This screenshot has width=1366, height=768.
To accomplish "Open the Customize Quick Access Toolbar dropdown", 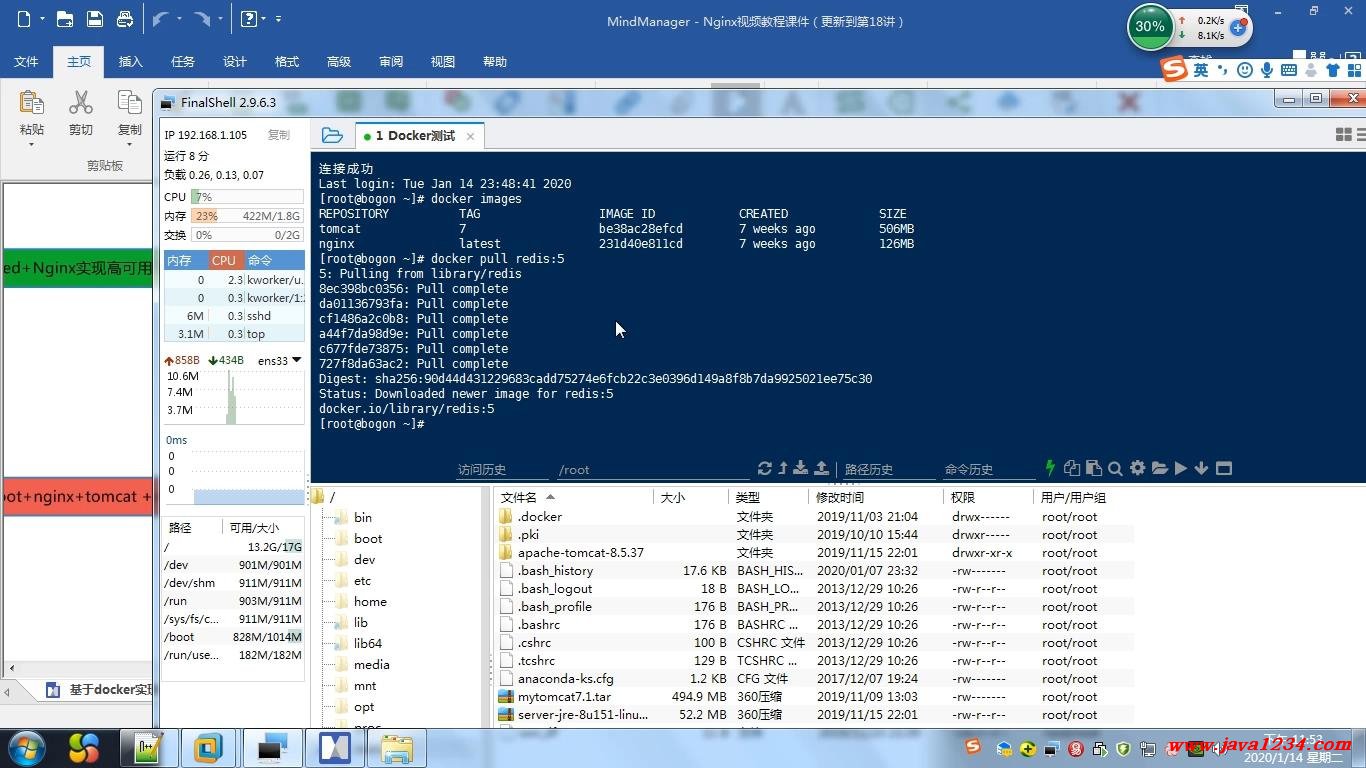I will 278,19.
